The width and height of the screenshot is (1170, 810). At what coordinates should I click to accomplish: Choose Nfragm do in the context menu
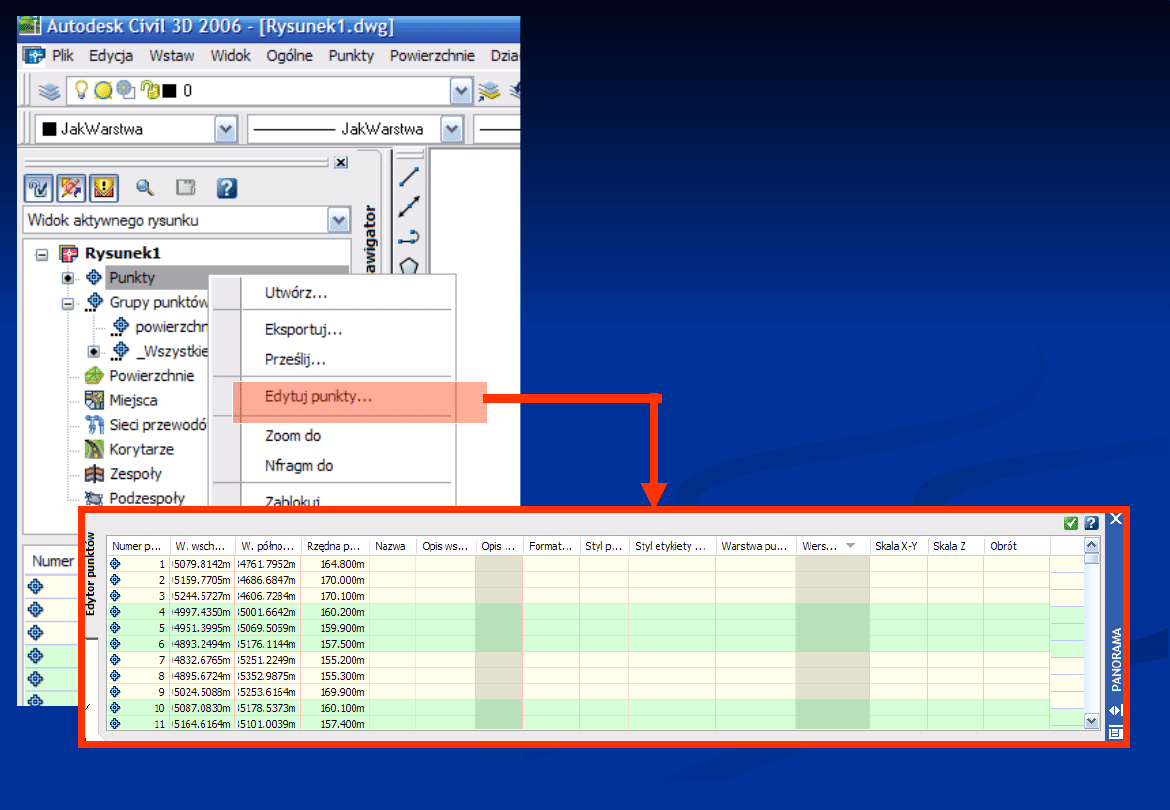point(299,465)
